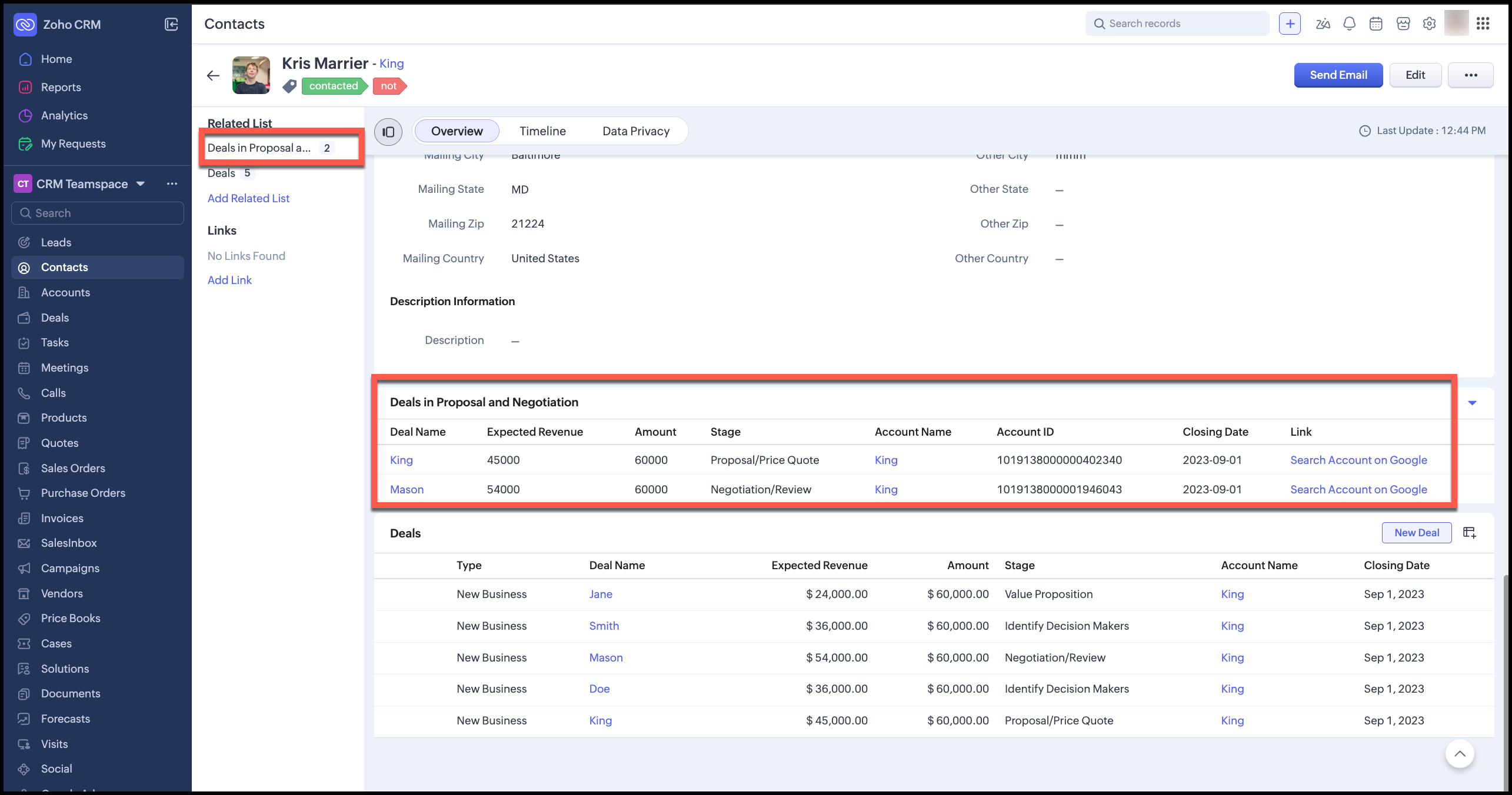Click the scroll to top arrow button
This screenshot has width=1512, height=795.
1459,754
